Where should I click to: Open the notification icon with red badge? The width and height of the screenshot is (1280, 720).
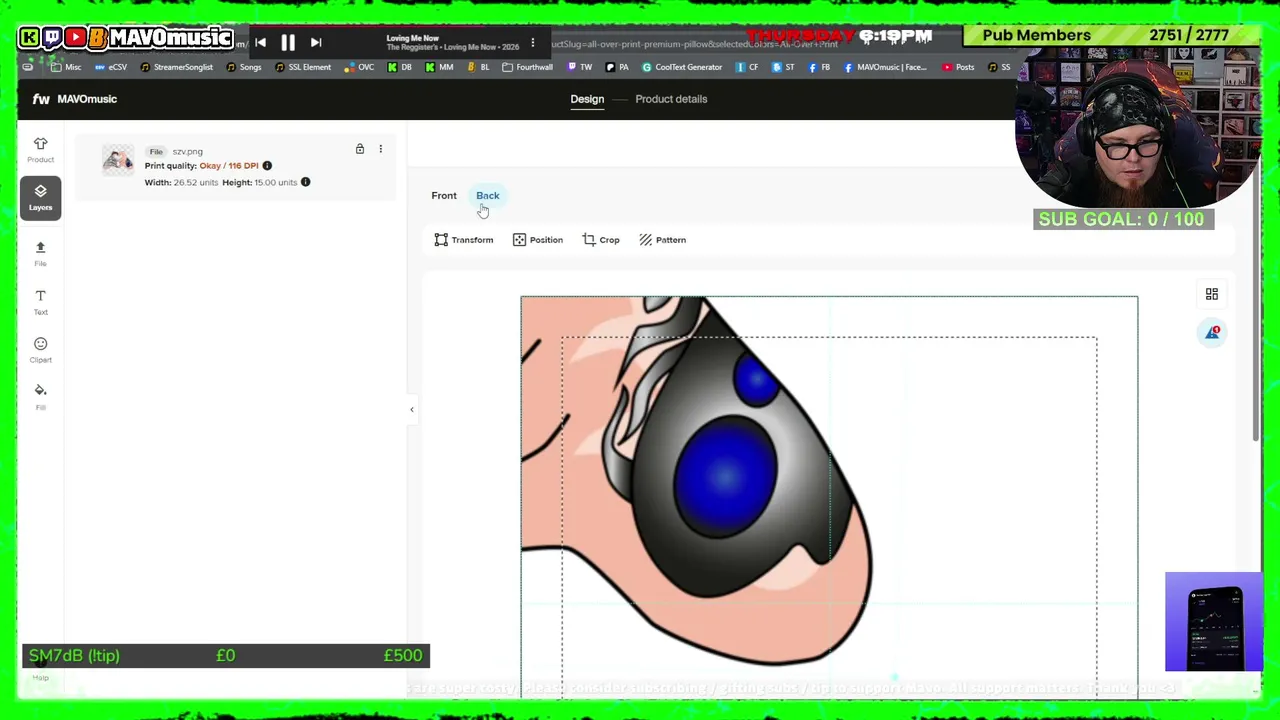(1212, 332)
